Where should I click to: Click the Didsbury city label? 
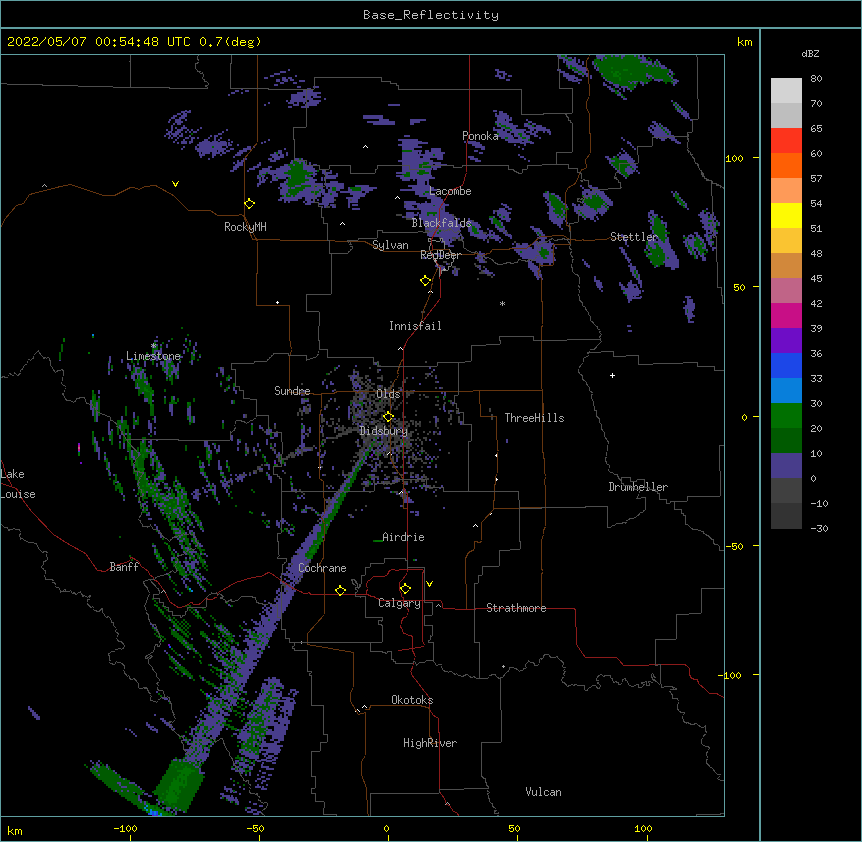(x=383, y=431)
